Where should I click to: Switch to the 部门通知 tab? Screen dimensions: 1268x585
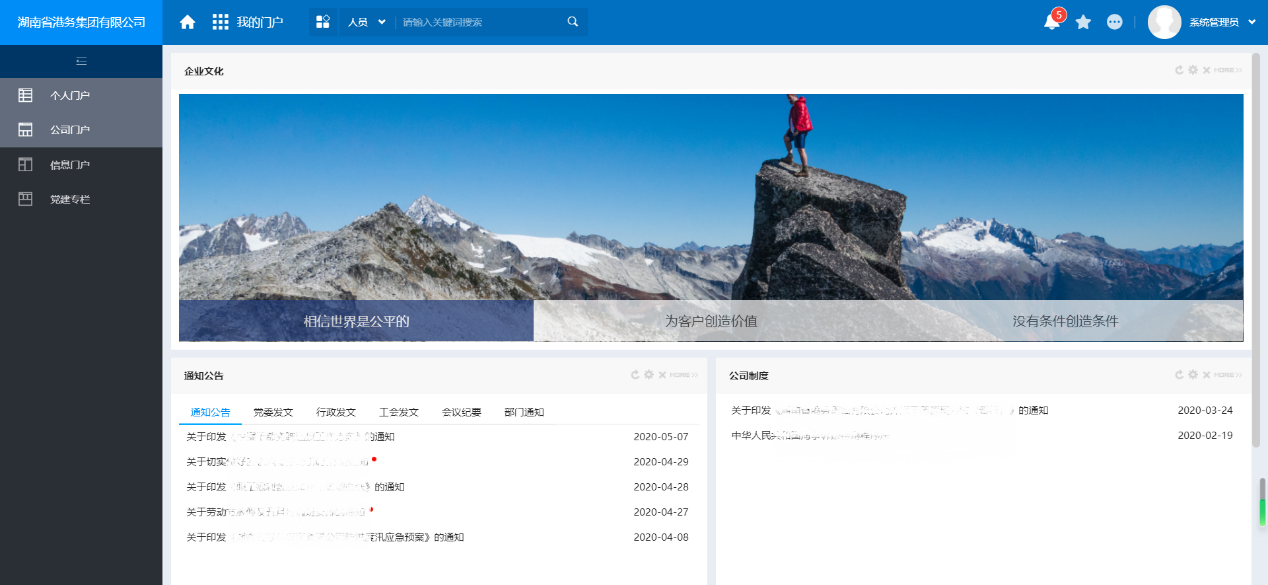(x=524, y=412)
